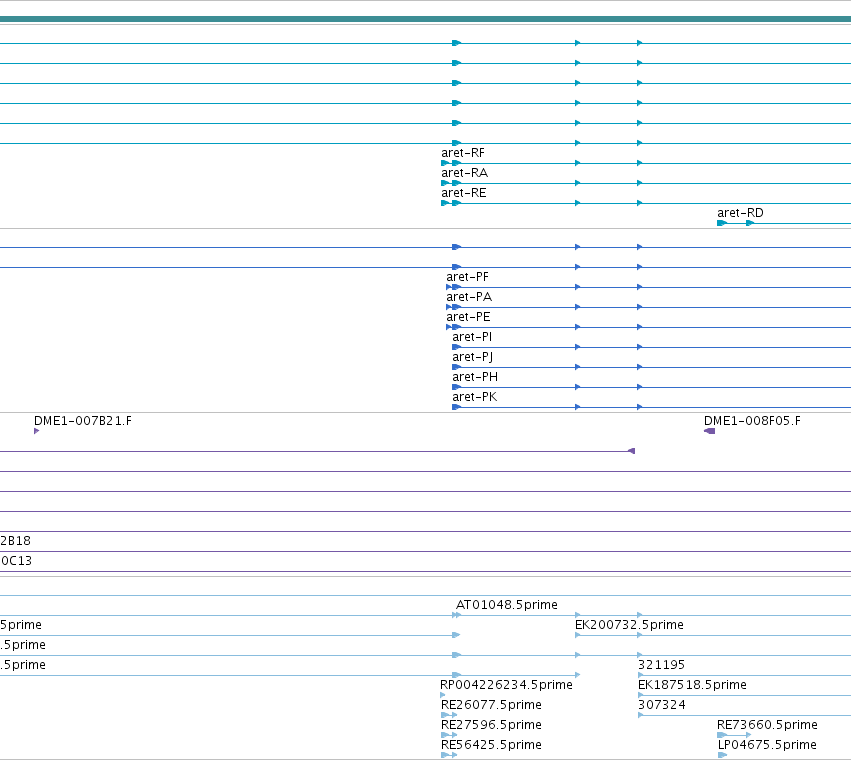The height and width of the screenshot is (760, 851).
Task: Click the RE73660.5prime exon glyph
Action: [722, 735]
